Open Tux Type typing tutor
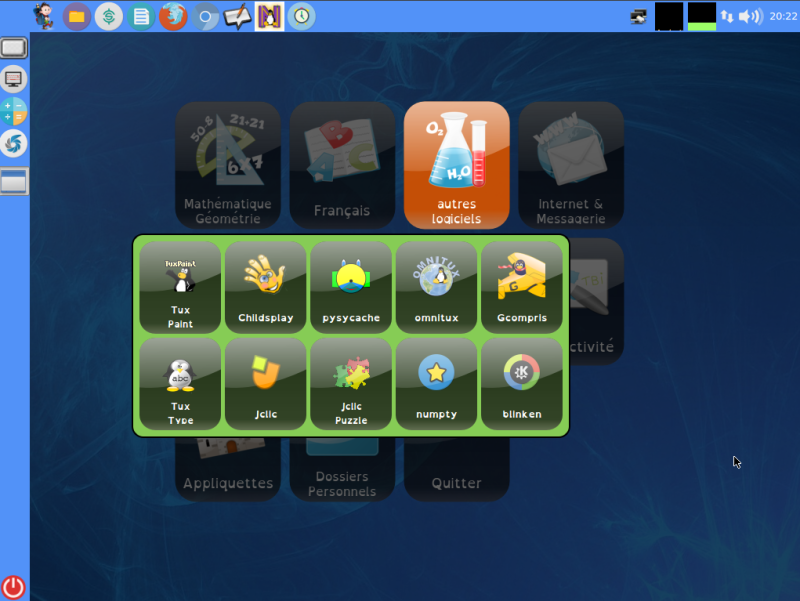Screen dimensions: 800x601 180,384
